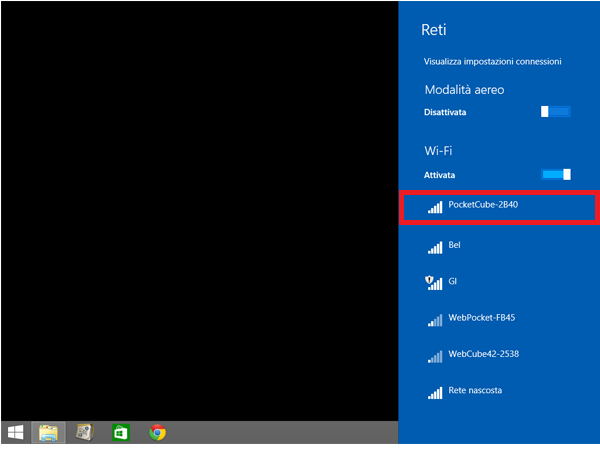Screen dimensions: 600x450
Task: Click the Rete nascosta signal icon
Action: 435,393
